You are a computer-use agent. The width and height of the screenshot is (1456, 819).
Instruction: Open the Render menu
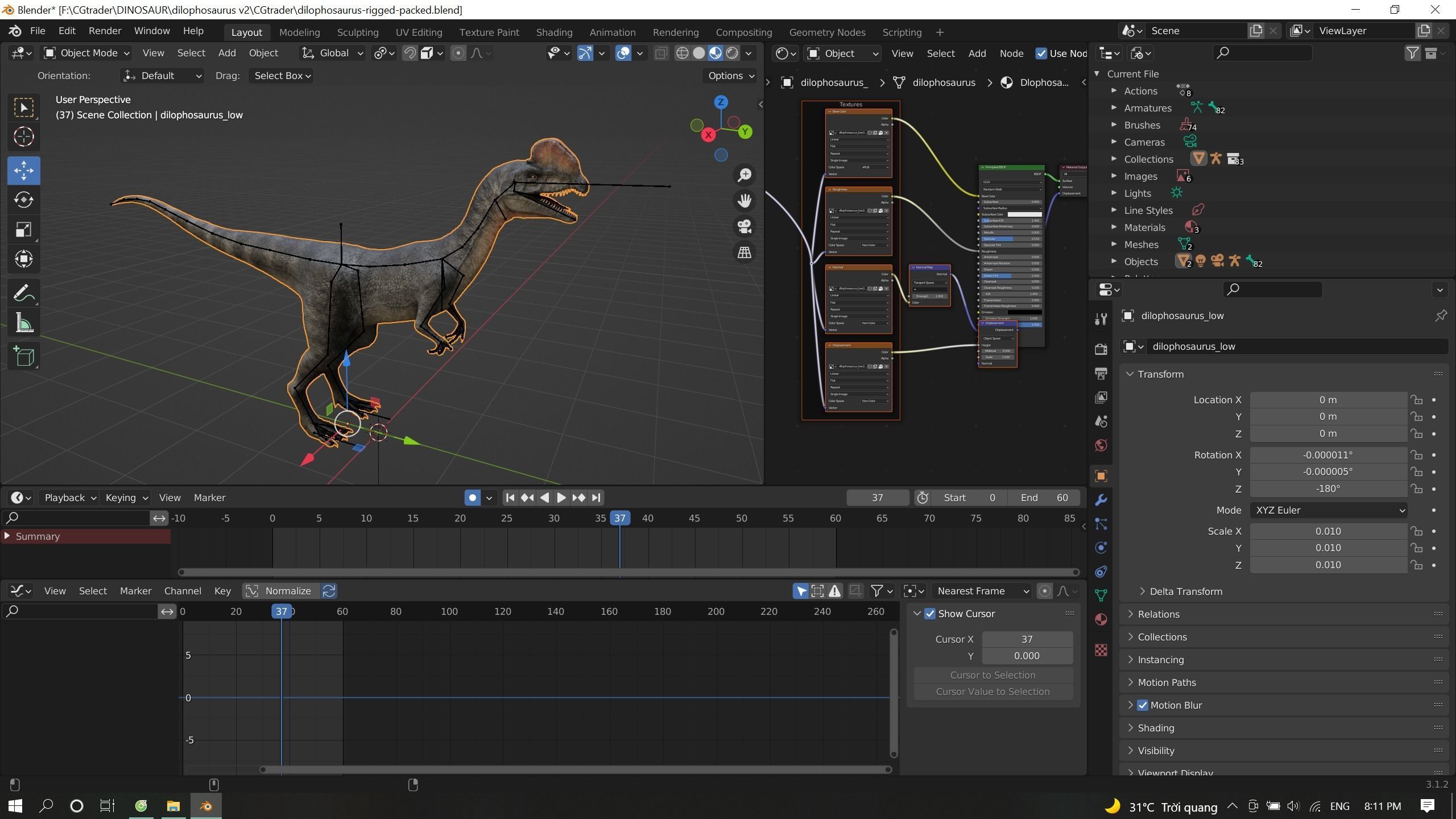pos(105,31)
